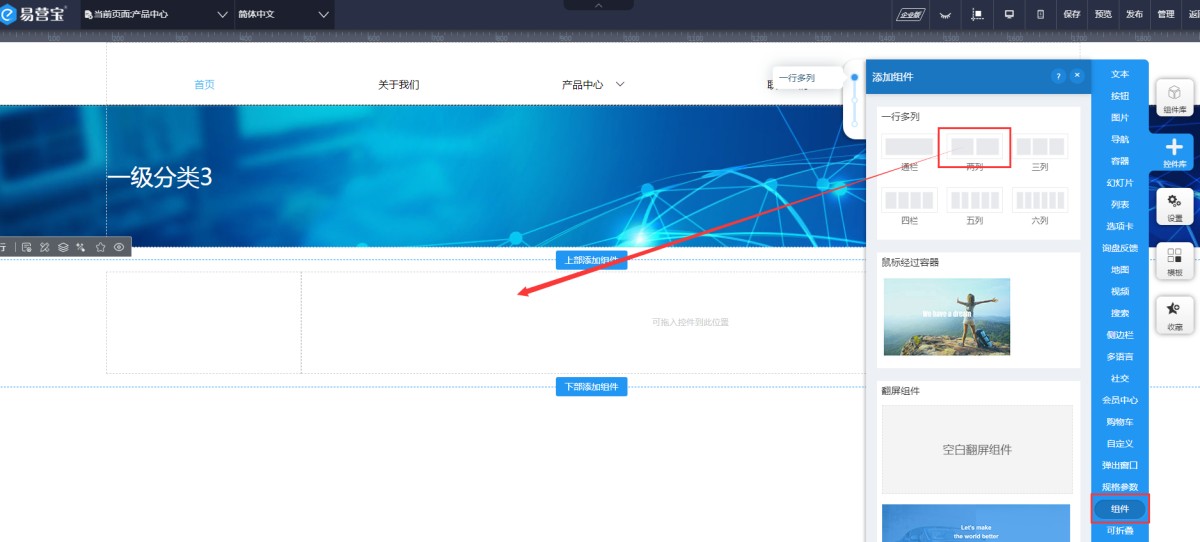Select 搜索 in component categories
Image resolution: width=1200 pixels, height=542 pixels.
1120,313
